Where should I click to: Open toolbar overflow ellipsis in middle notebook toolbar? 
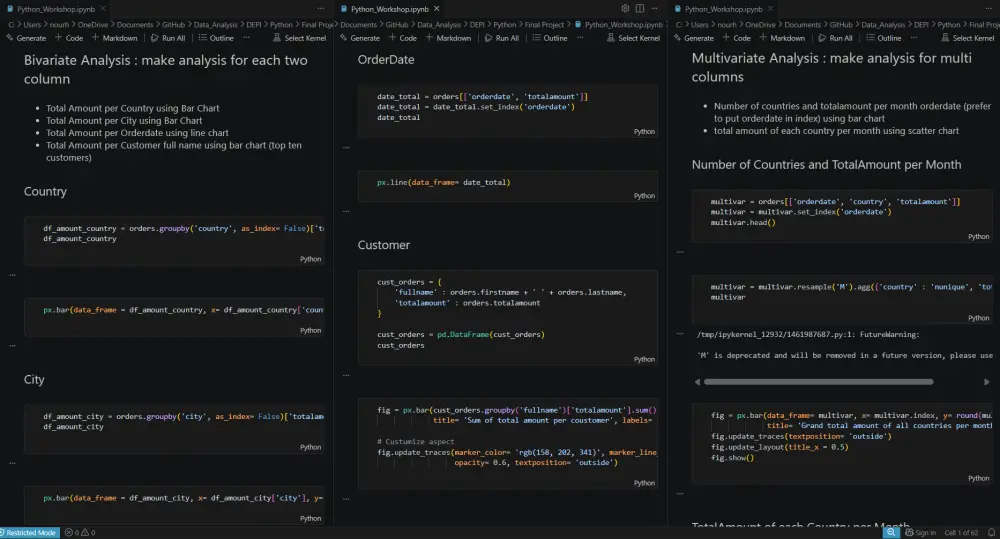click(x=580, y=38)
